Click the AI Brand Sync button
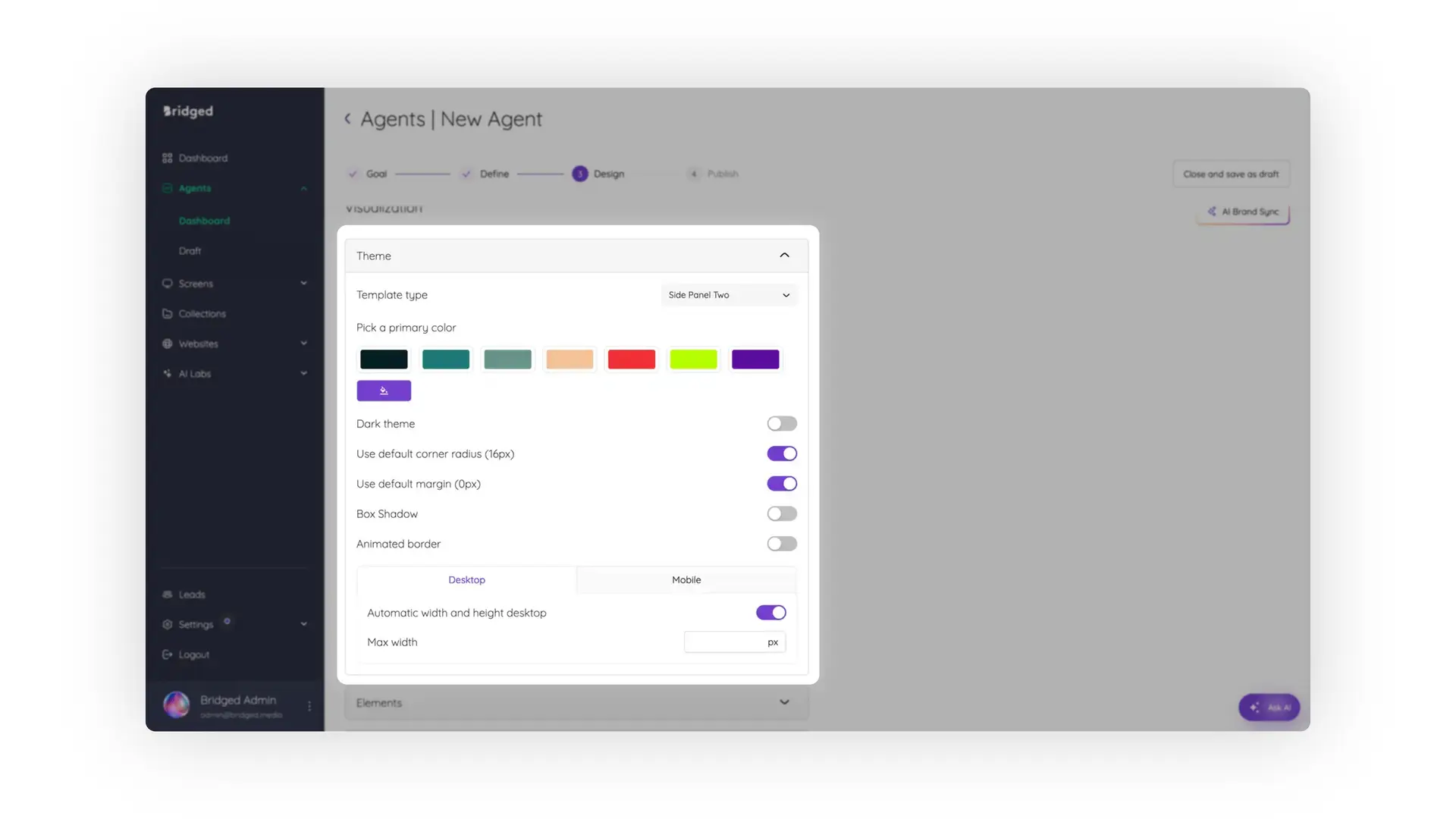This screenshot has width=1456, height=819. (x=1242, y=212)
